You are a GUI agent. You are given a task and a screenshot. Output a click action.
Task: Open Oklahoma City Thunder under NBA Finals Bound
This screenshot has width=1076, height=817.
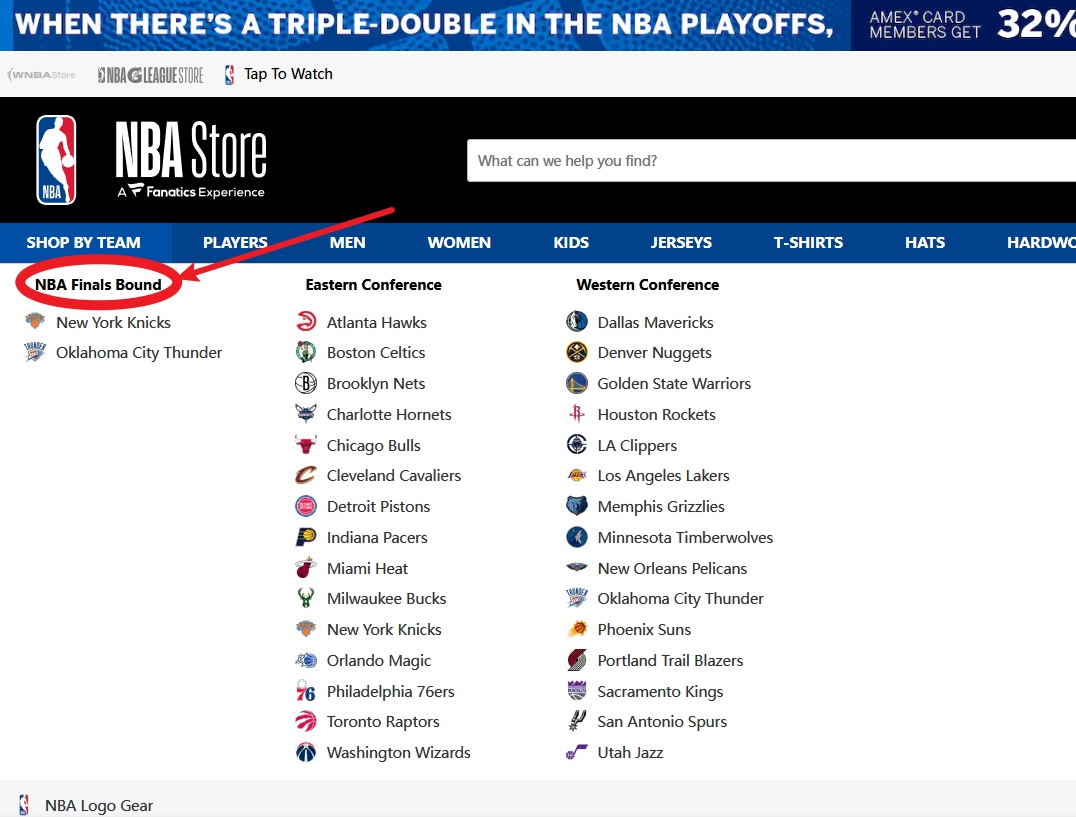click(139, 353)
